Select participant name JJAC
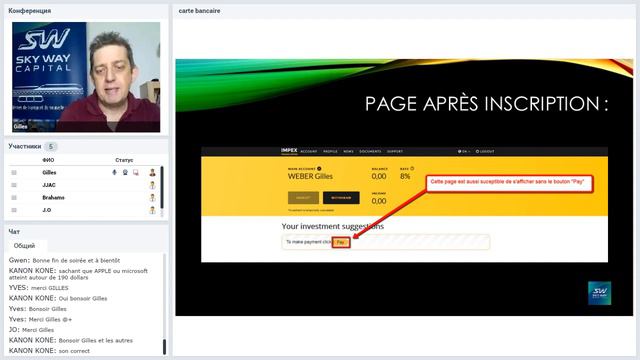This screenshot has height=360, width=640. click(x=49, y=185)
